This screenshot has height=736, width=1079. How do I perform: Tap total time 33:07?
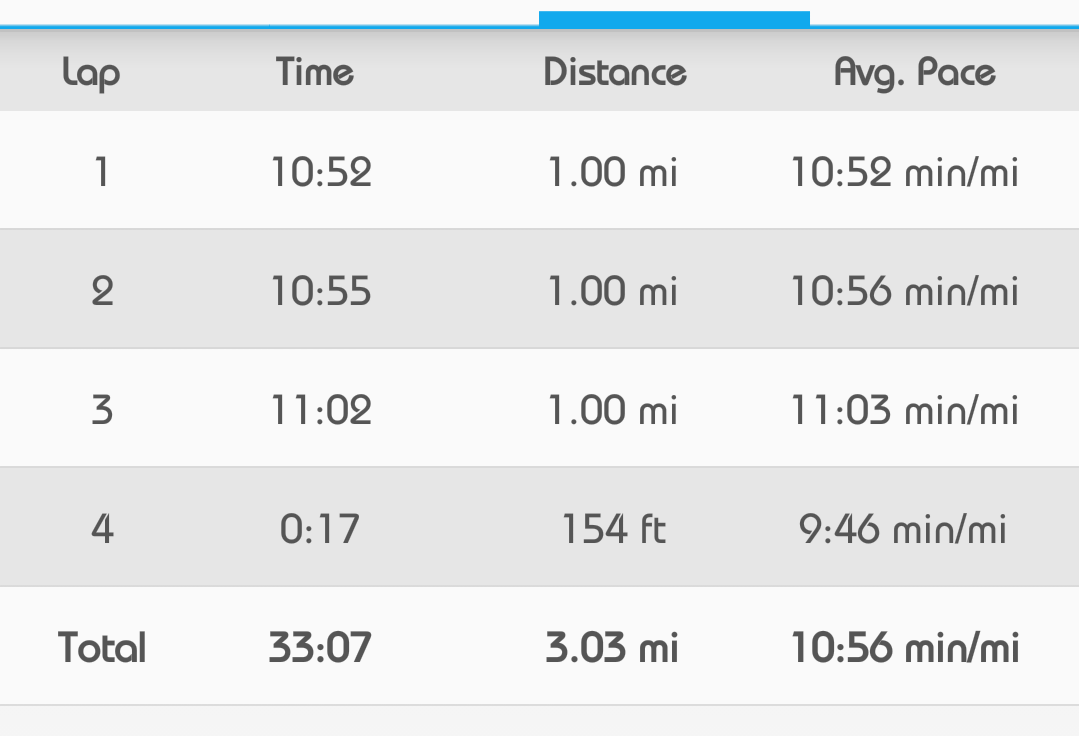point(320,647)
